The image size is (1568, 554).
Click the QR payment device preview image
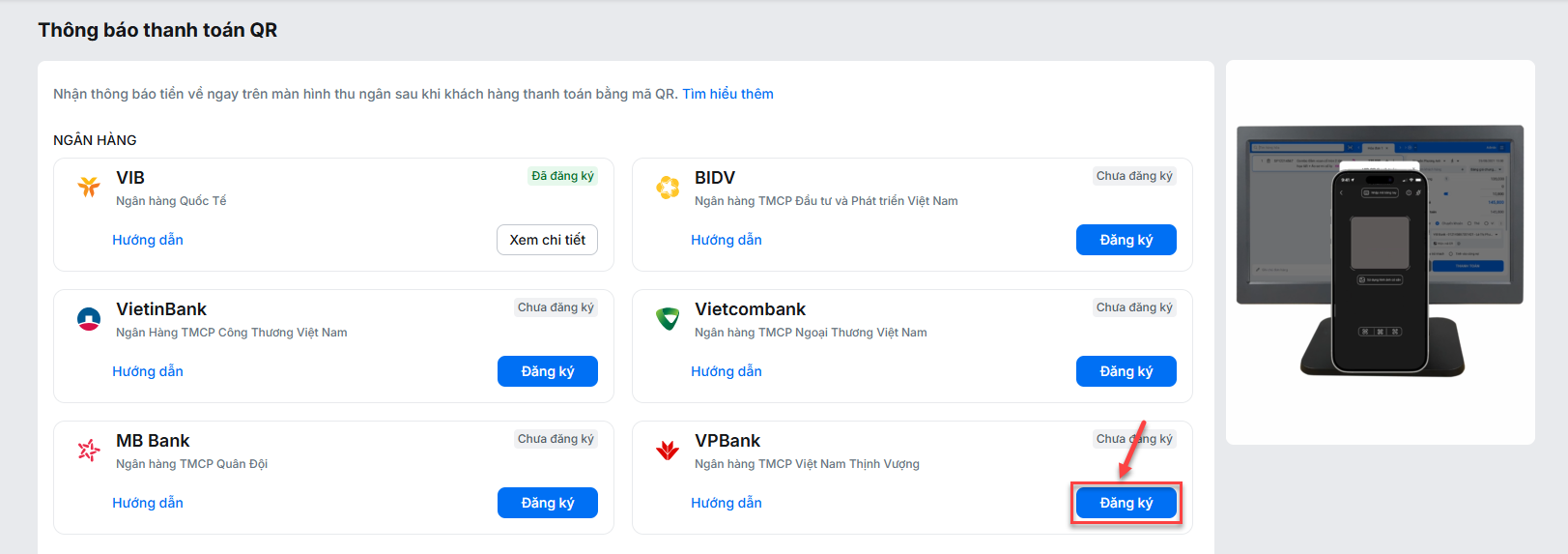tap(1380, 250)
